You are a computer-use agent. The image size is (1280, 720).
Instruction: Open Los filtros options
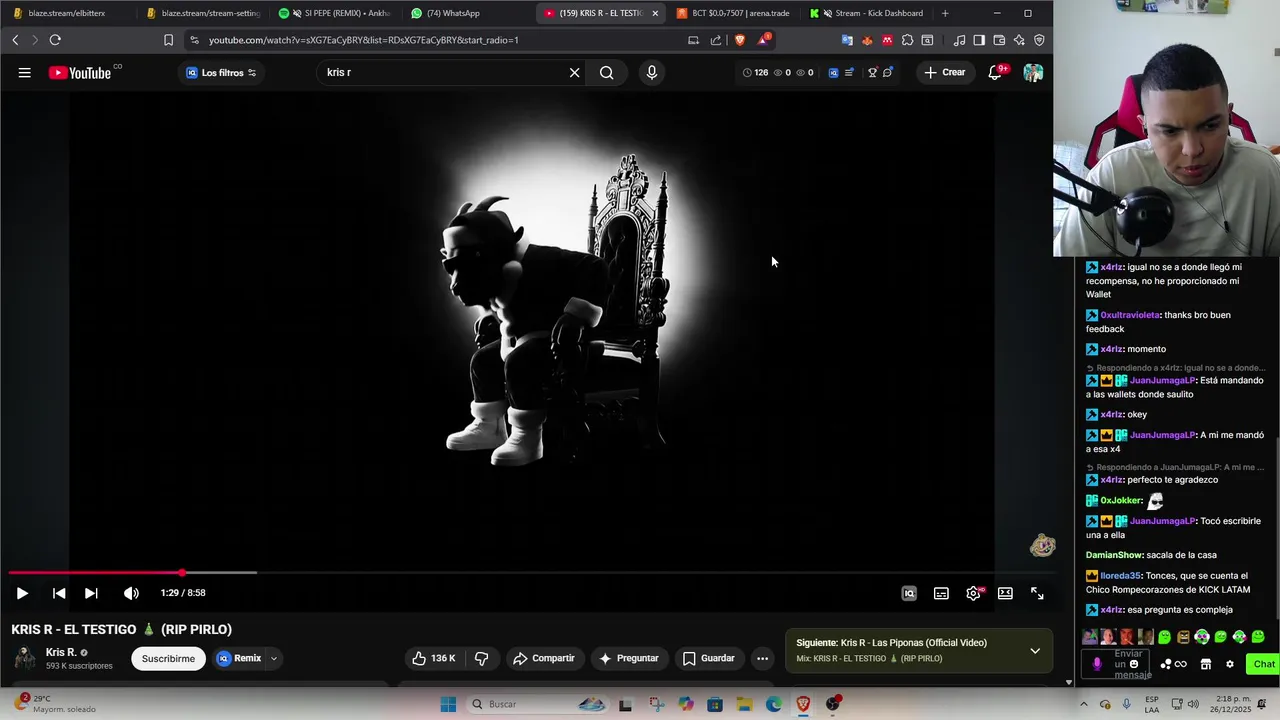(221, 73)
